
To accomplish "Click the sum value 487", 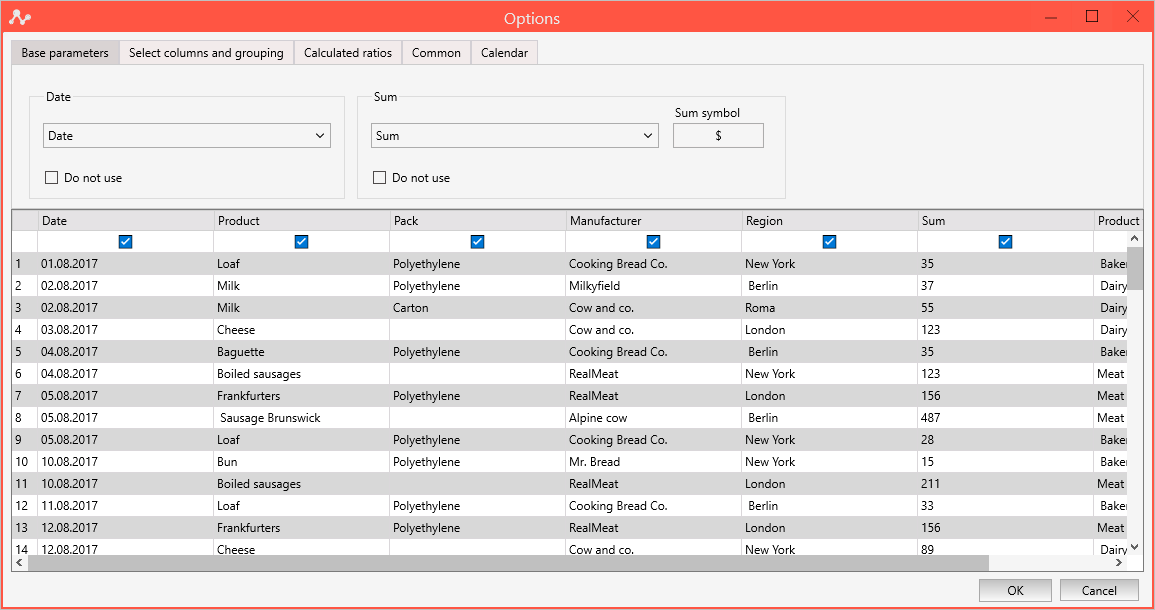I will tap(1006, 418).
